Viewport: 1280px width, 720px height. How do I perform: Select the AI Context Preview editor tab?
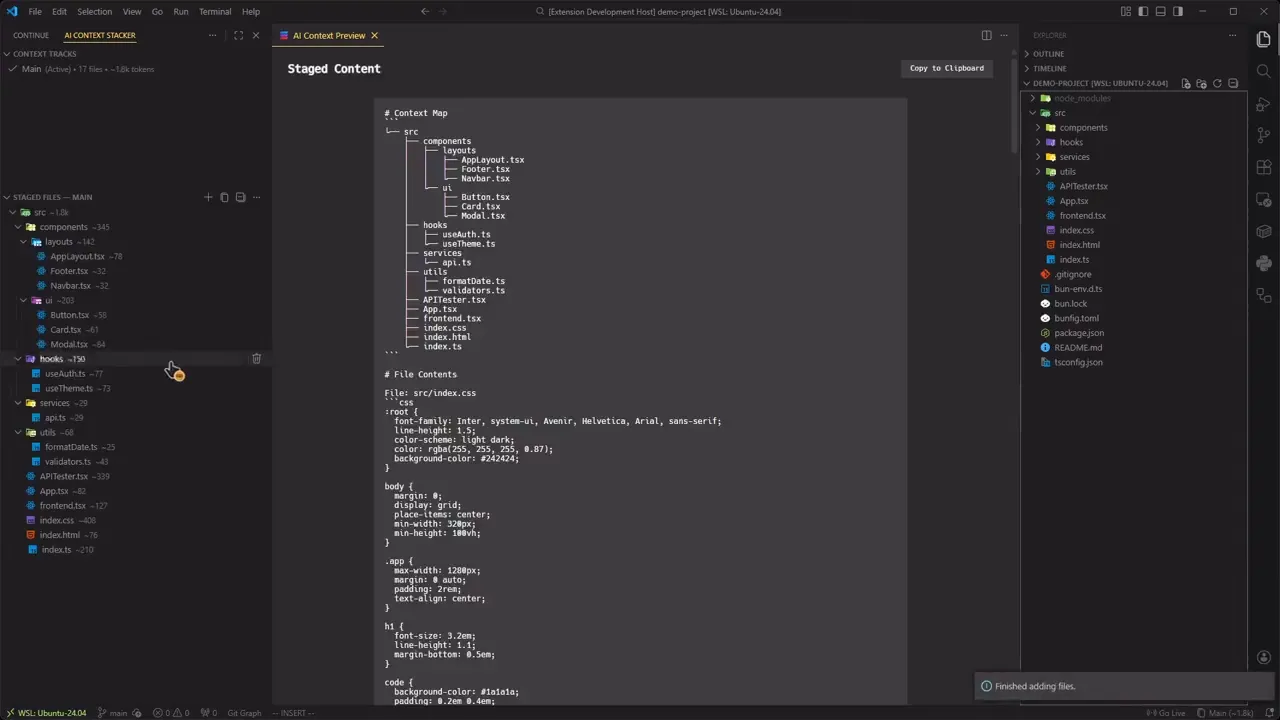click(x=329, y=35)
